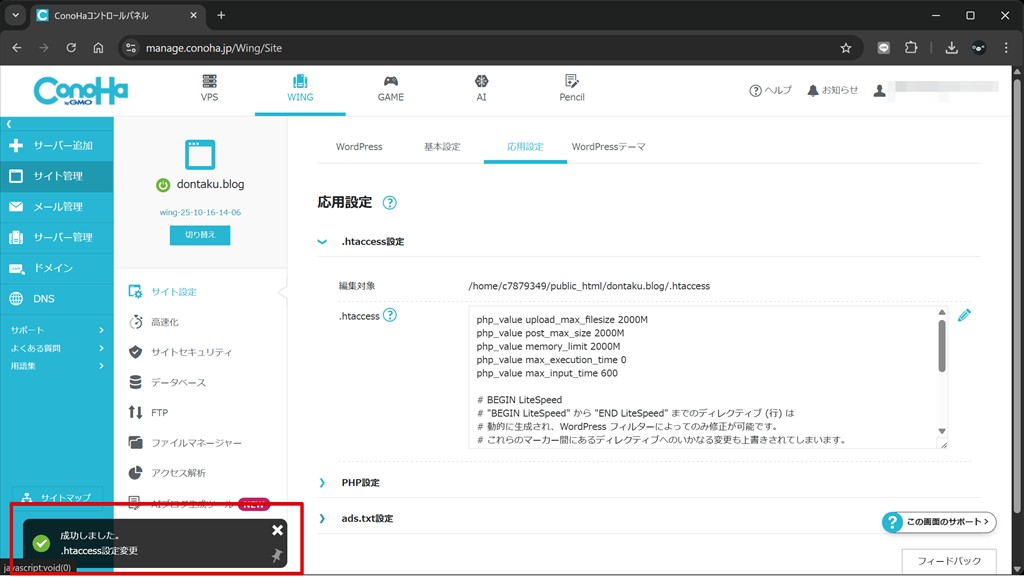Open ドメイン in the sidebar
Screen dimensions: 1024x577
pyautogui.click(x=57, y=268)
